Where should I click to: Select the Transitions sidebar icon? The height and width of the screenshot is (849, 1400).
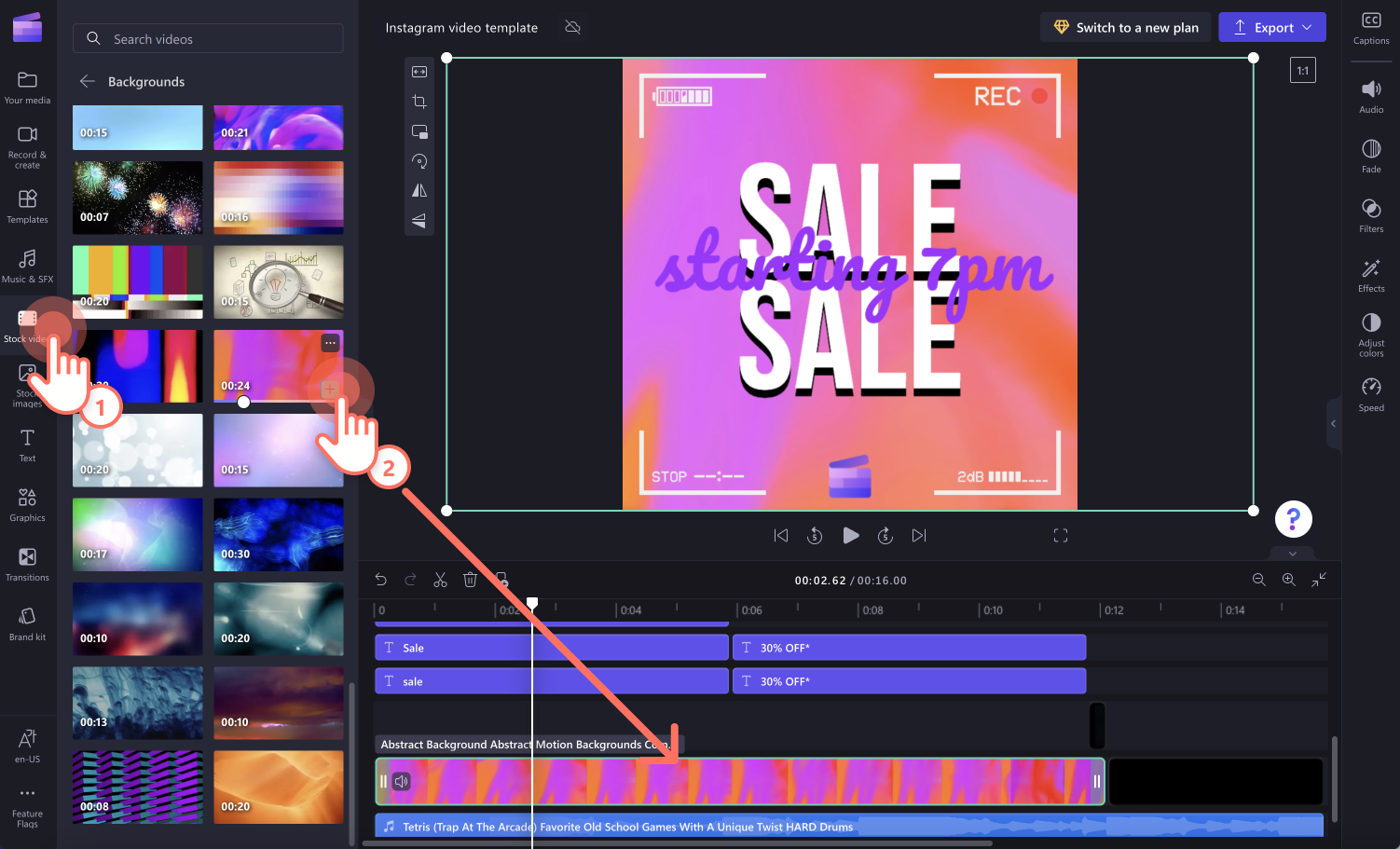pyautogui.click(x=27, y=564)
